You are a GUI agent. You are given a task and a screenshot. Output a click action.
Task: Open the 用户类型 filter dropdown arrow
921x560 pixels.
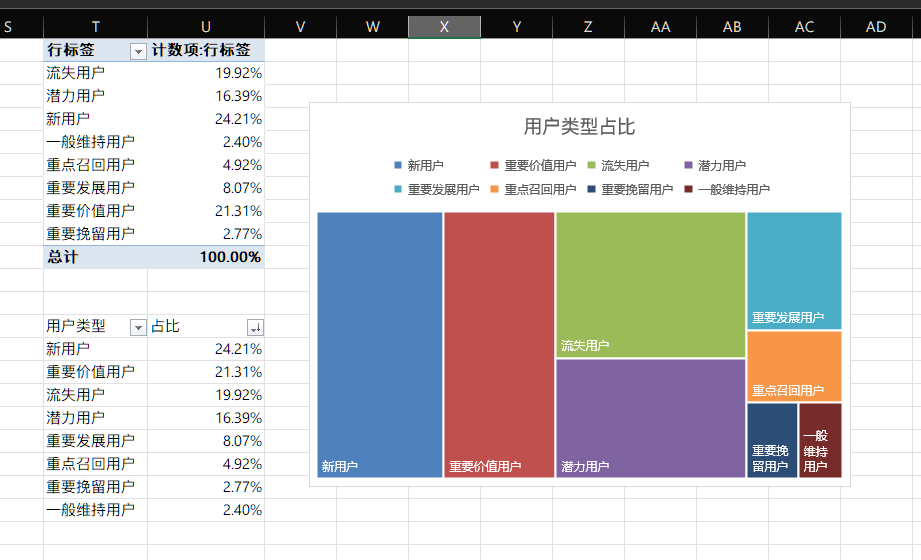click(x=137, y=327)
